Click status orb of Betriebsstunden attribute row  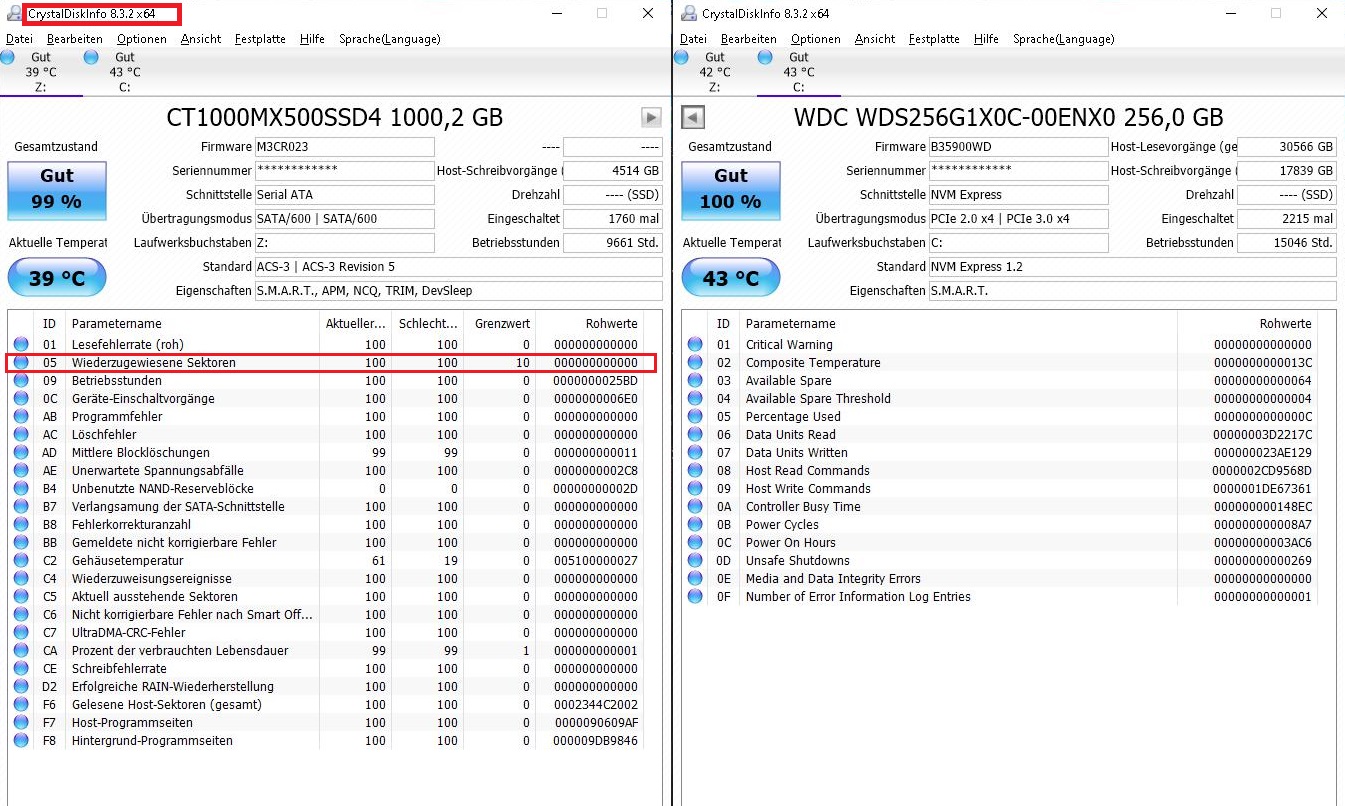[x=21, y=381]
